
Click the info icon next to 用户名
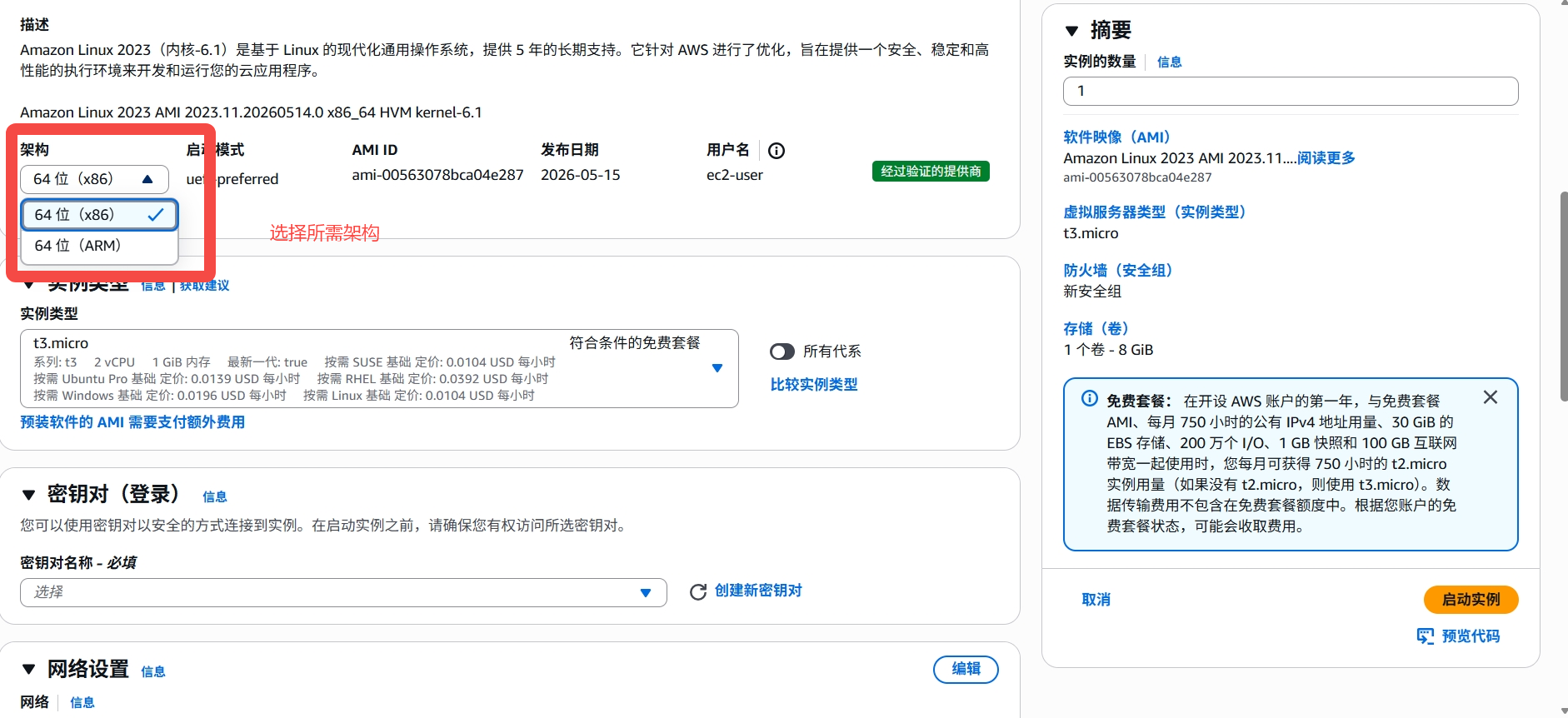tap(777, 151)
